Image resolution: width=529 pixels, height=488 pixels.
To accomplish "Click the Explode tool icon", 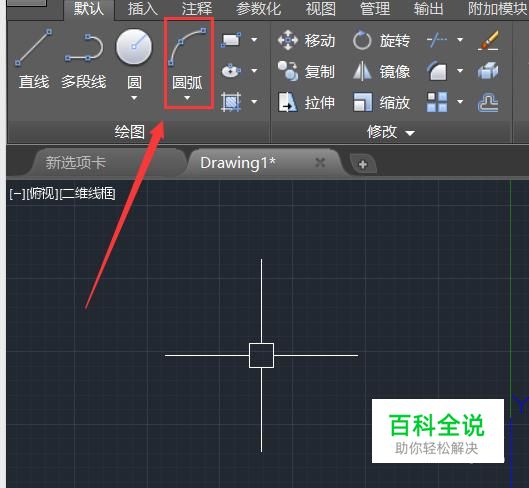I will click(x=488, y=71).
